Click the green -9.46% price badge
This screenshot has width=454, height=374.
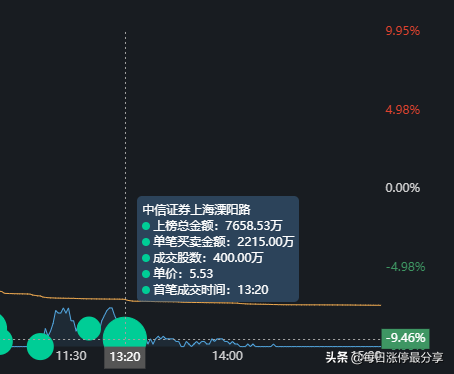click(x=405, y=338)
